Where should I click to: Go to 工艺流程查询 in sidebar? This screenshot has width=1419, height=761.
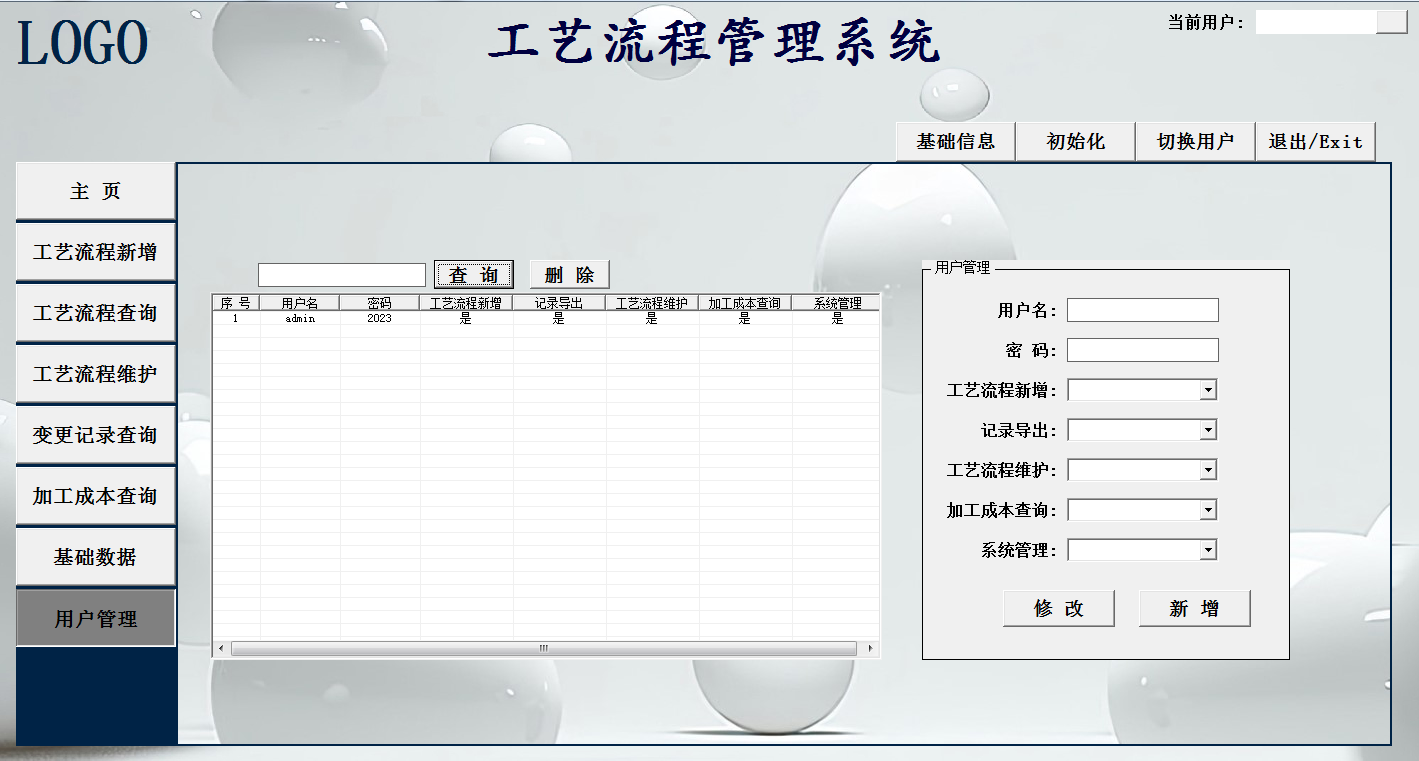95,313
